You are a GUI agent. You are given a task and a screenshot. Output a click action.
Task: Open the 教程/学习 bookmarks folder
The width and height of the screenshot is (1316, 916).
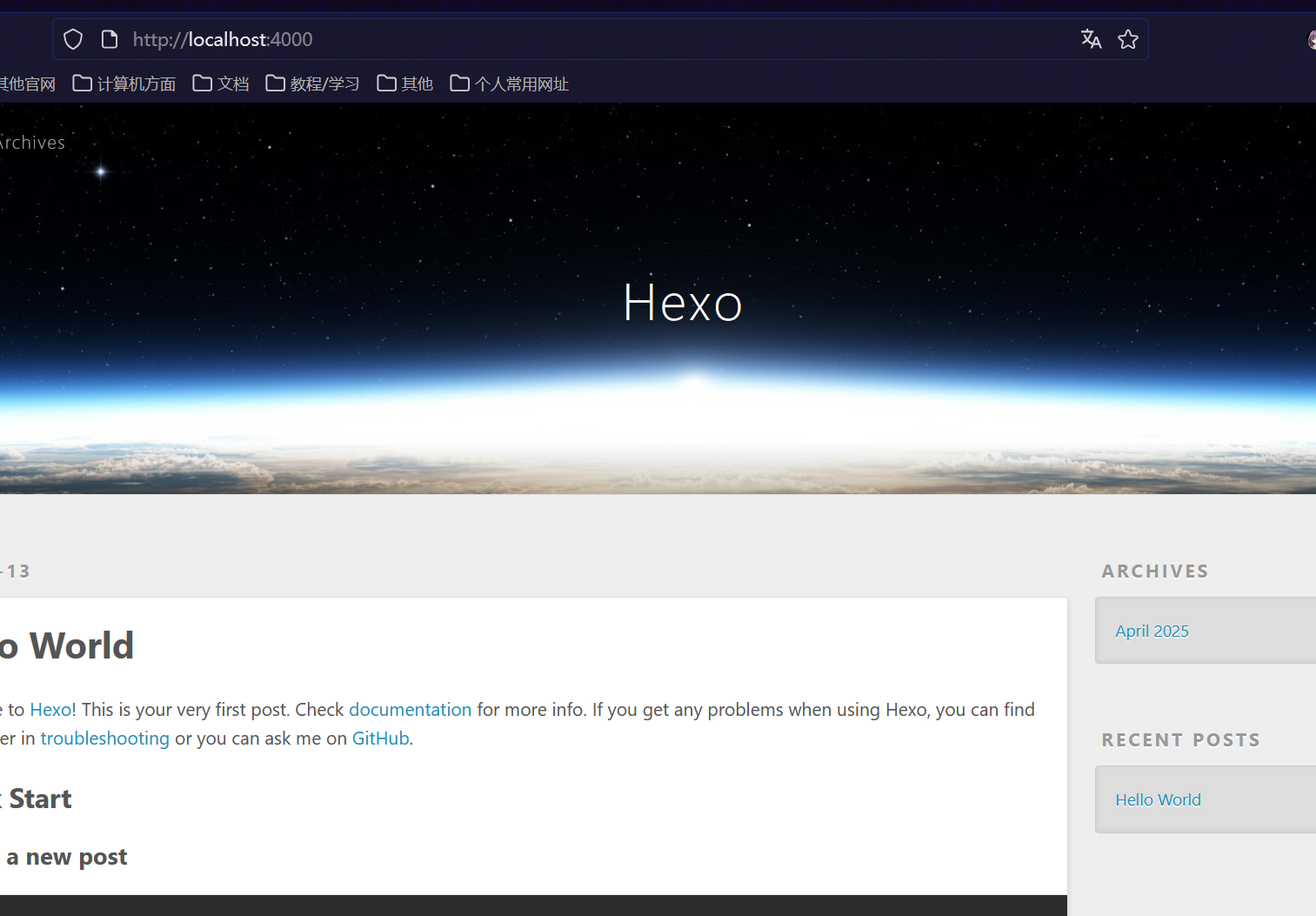pyautogui.click(x=312, y=84)
